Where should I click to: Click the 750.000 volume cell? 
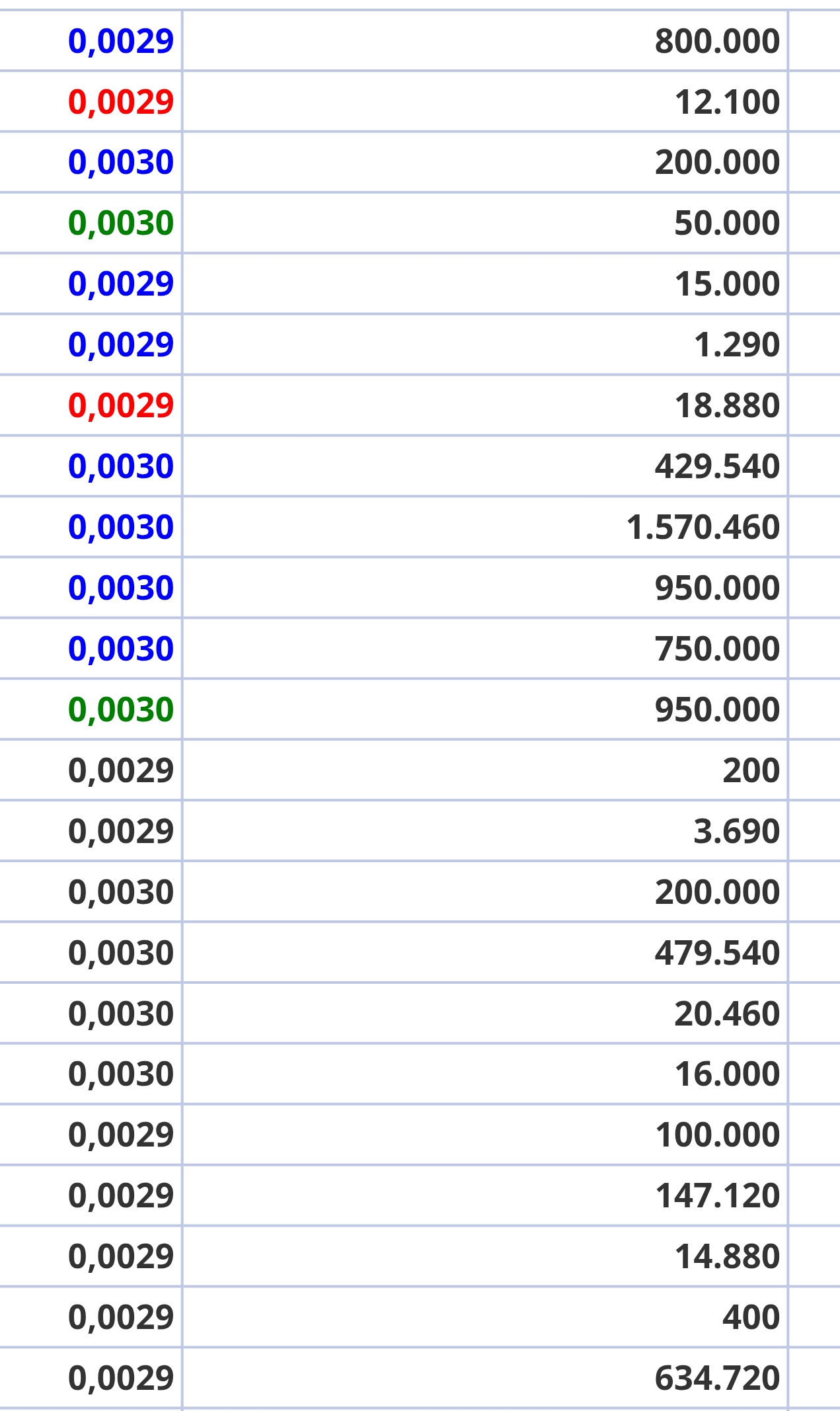click(x=485, y=649)
